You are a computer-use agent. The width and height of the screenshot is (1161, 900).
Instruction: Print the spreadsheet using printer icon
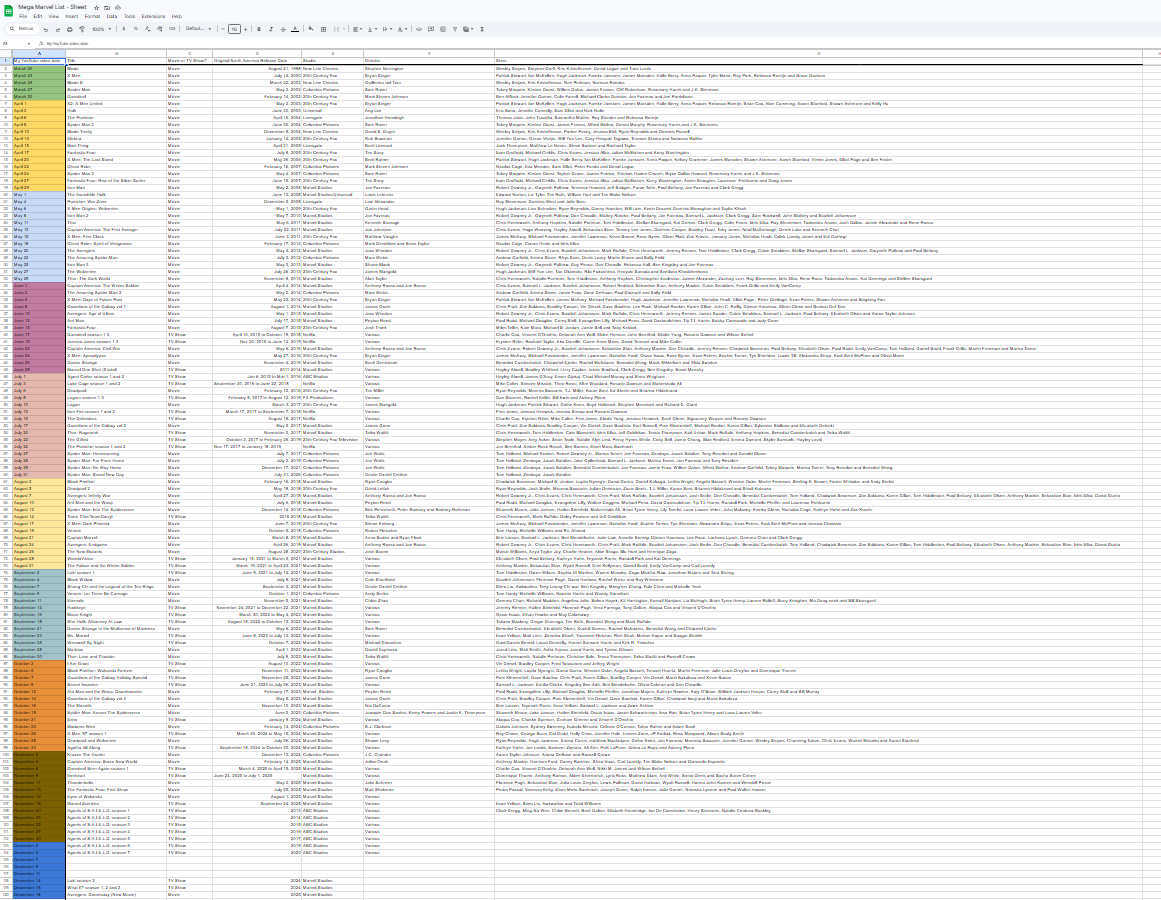(x=70, y=29)
